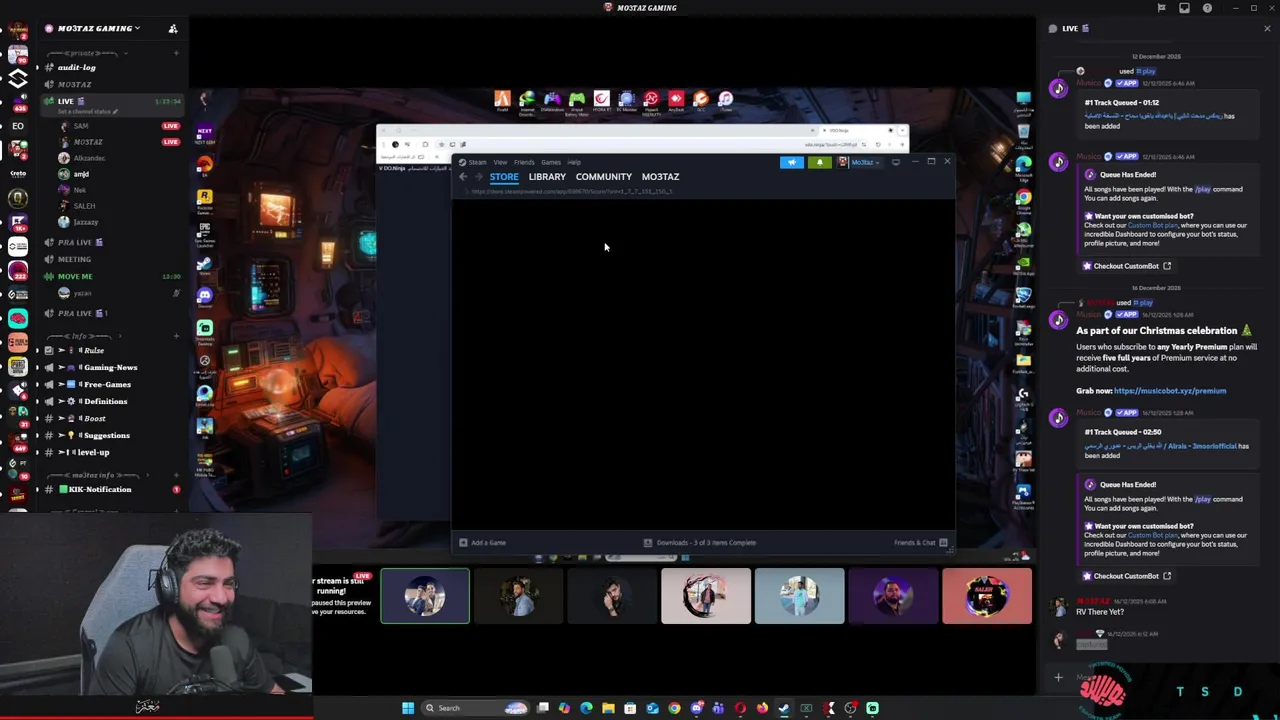1280x720 pixels.
Task: Open File Explorer from the taskbar
Action: click(608, 708)
